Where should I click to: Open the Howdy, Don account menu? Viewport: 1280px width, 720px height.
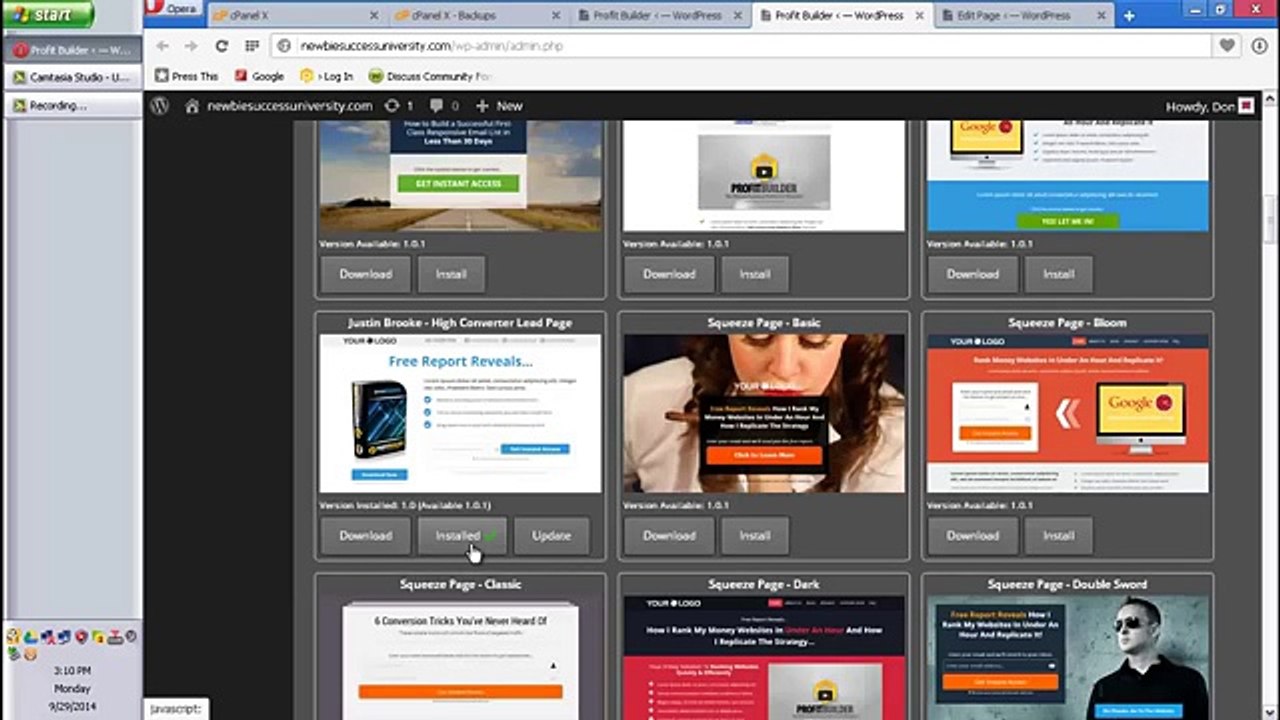[1210, 106]
